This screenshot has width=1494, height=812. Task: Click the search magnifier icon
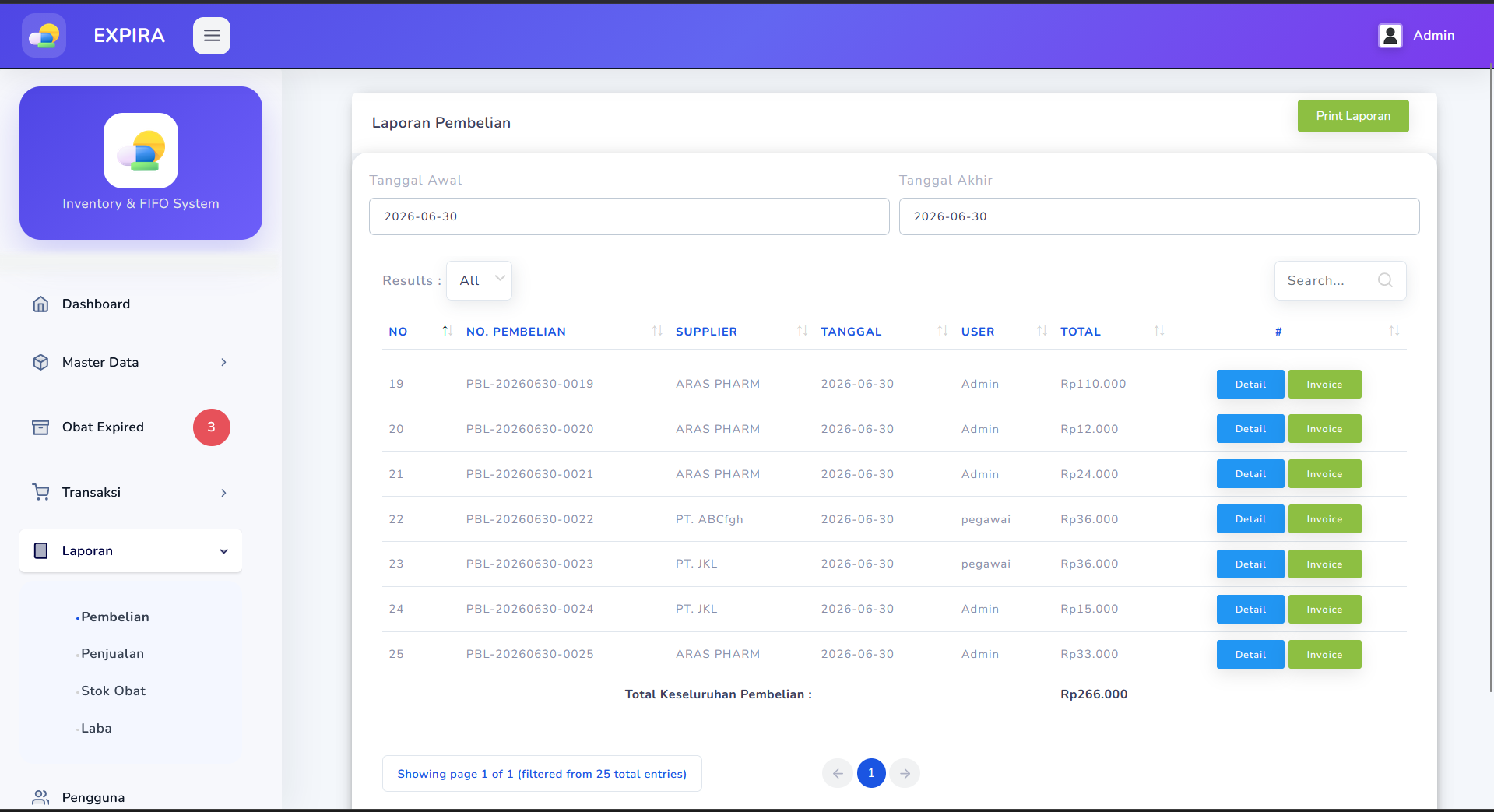click(x=1385, y=280)
